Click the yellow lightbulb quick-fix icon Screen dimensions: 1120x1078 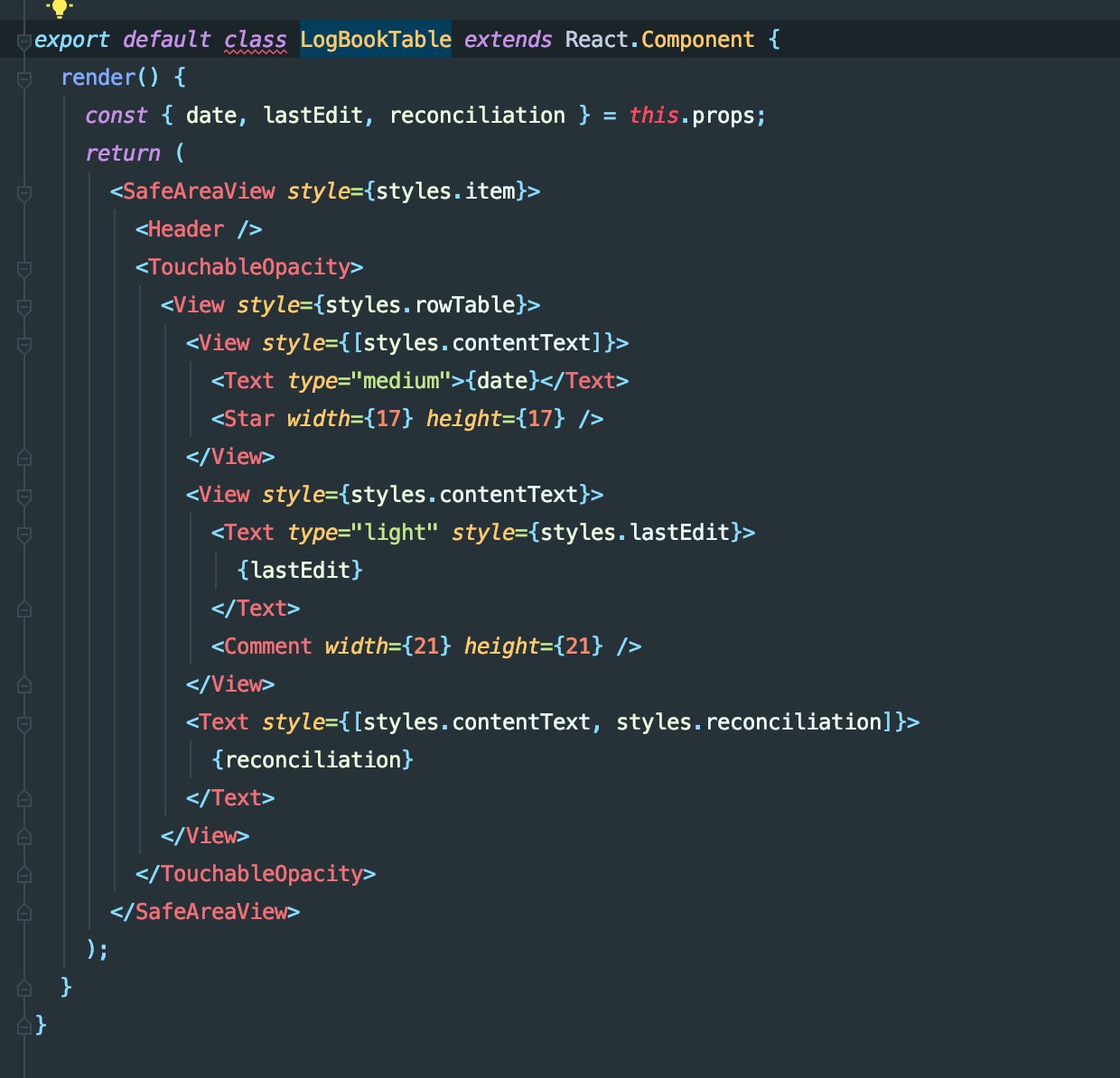[60, 8]
